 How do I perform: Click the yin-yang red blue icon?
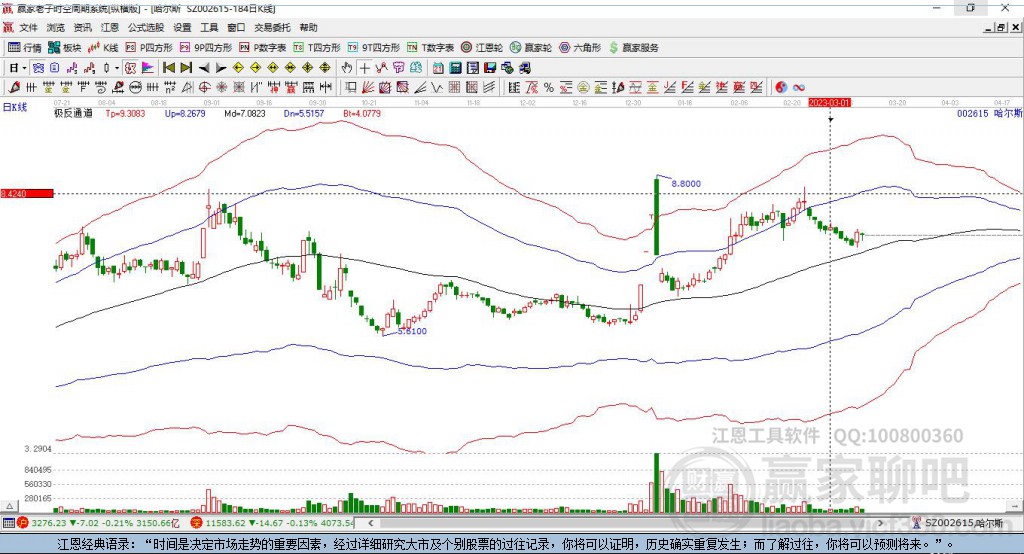(x=782, y=87)
